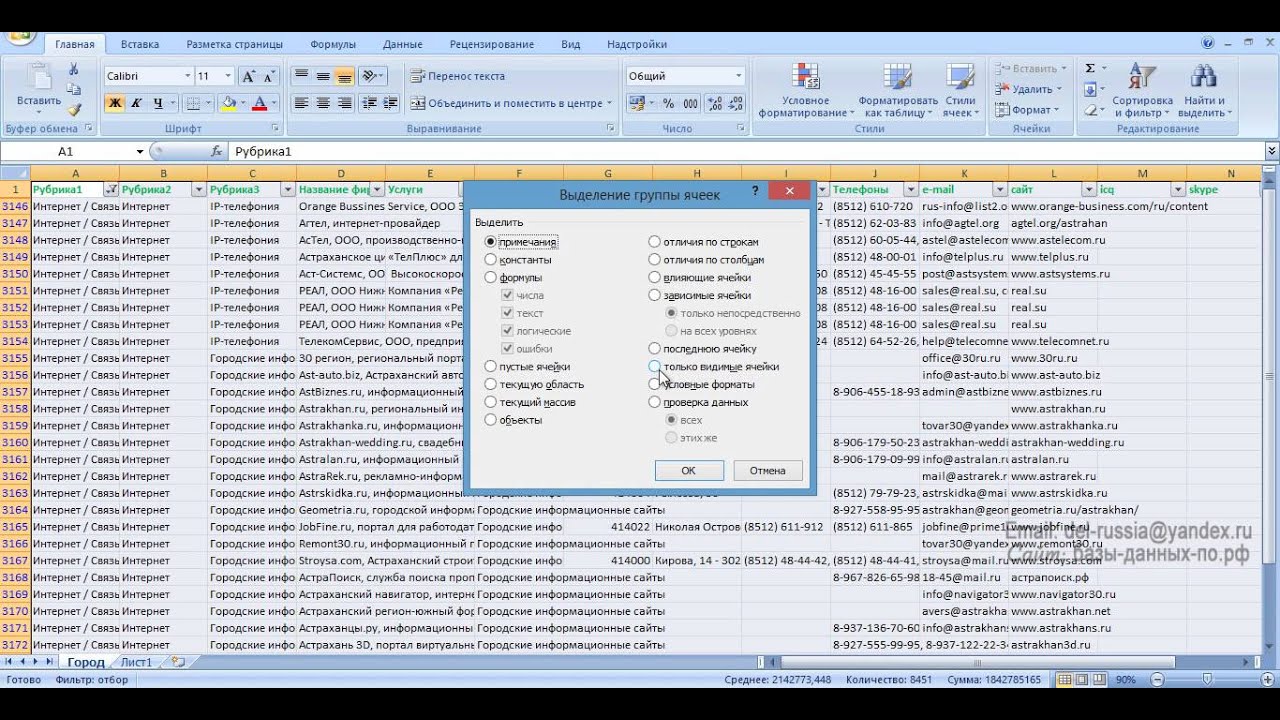1280x720 pixels.
Task: Open Условное форматирование icon
Action: tap(805, 90)
